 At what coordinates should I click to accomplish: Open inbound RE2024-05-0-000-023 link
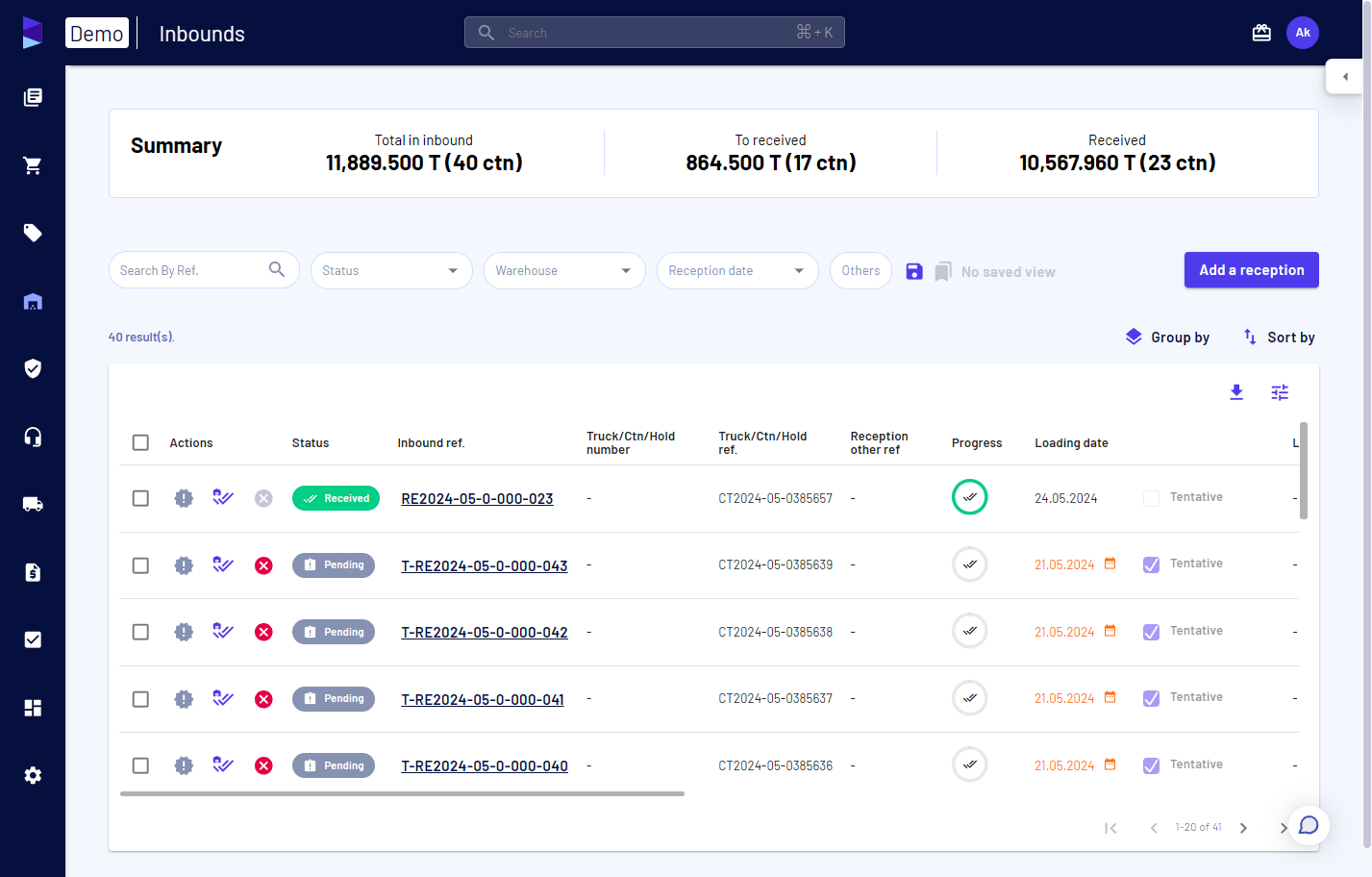[477, 498]
